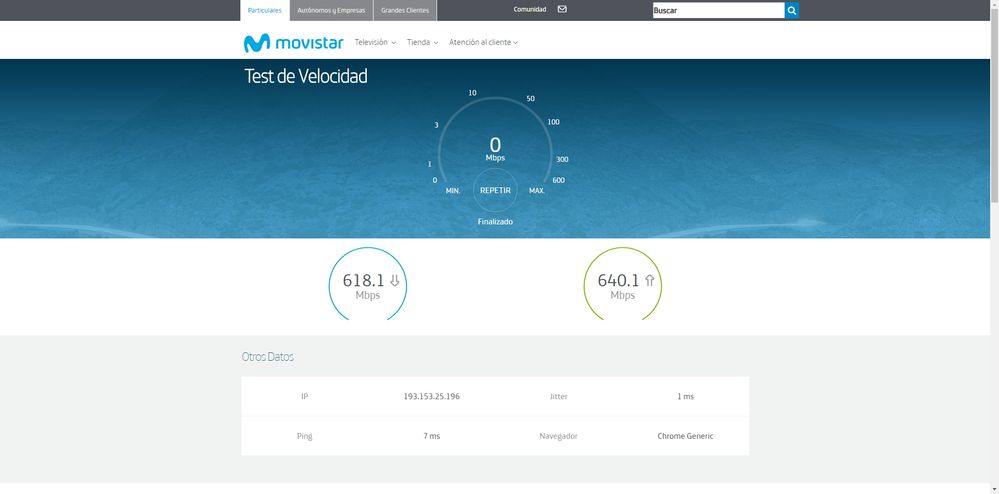Screen dimensions: 999x494
Task: Click the download arrow next to 618.1
Action: click(395, 281)
